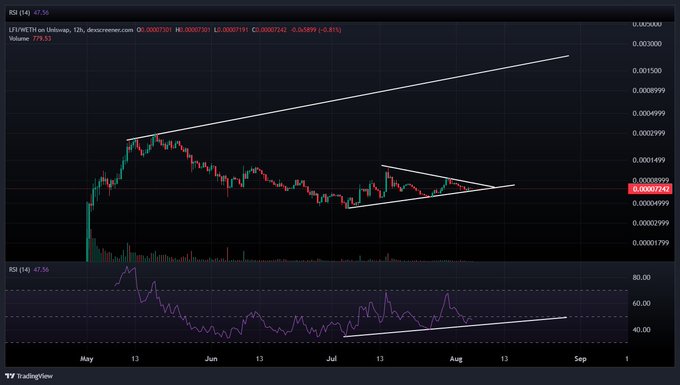Screen dimensions: 680x385
Task: Click the Jul label on time axis
Action: pos(332,359)
